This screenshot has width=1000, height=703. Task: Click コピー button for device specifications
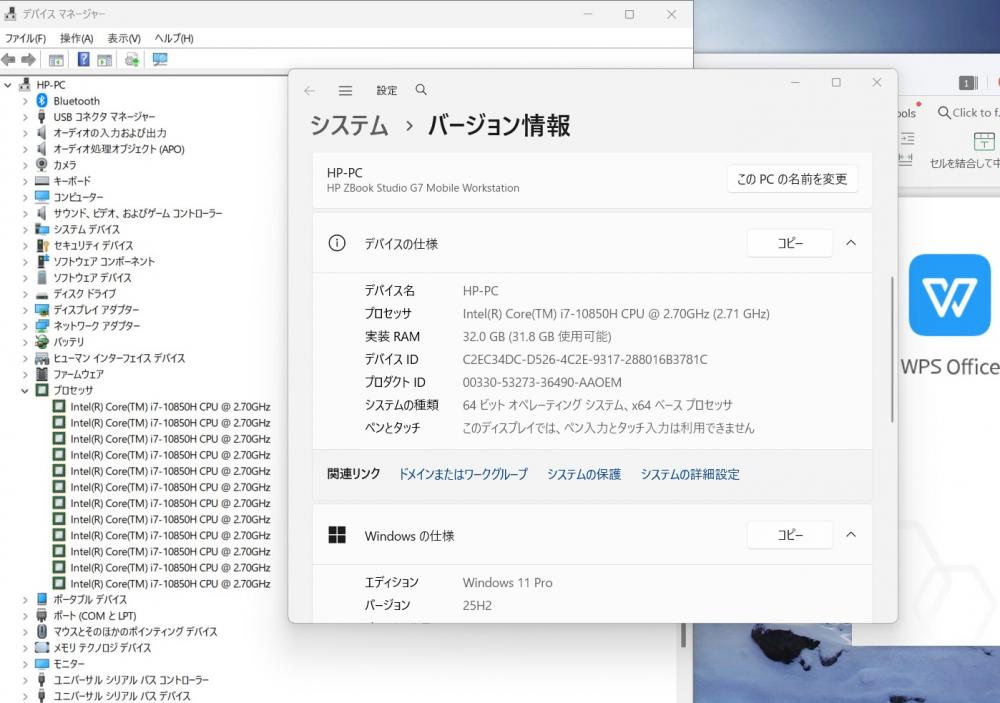coord(790,243)
